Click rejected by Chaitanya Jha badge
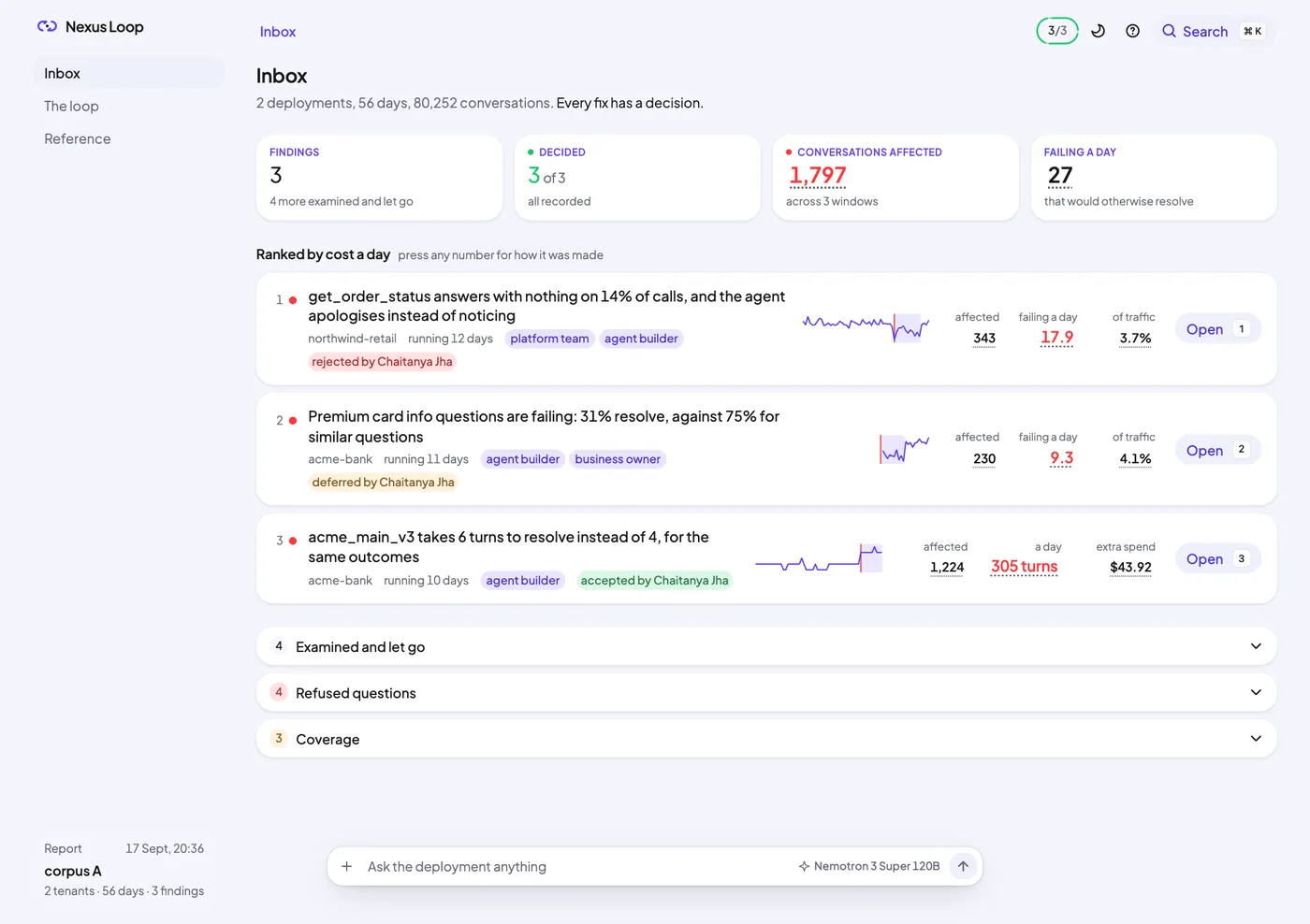 [x=382, y=362]
